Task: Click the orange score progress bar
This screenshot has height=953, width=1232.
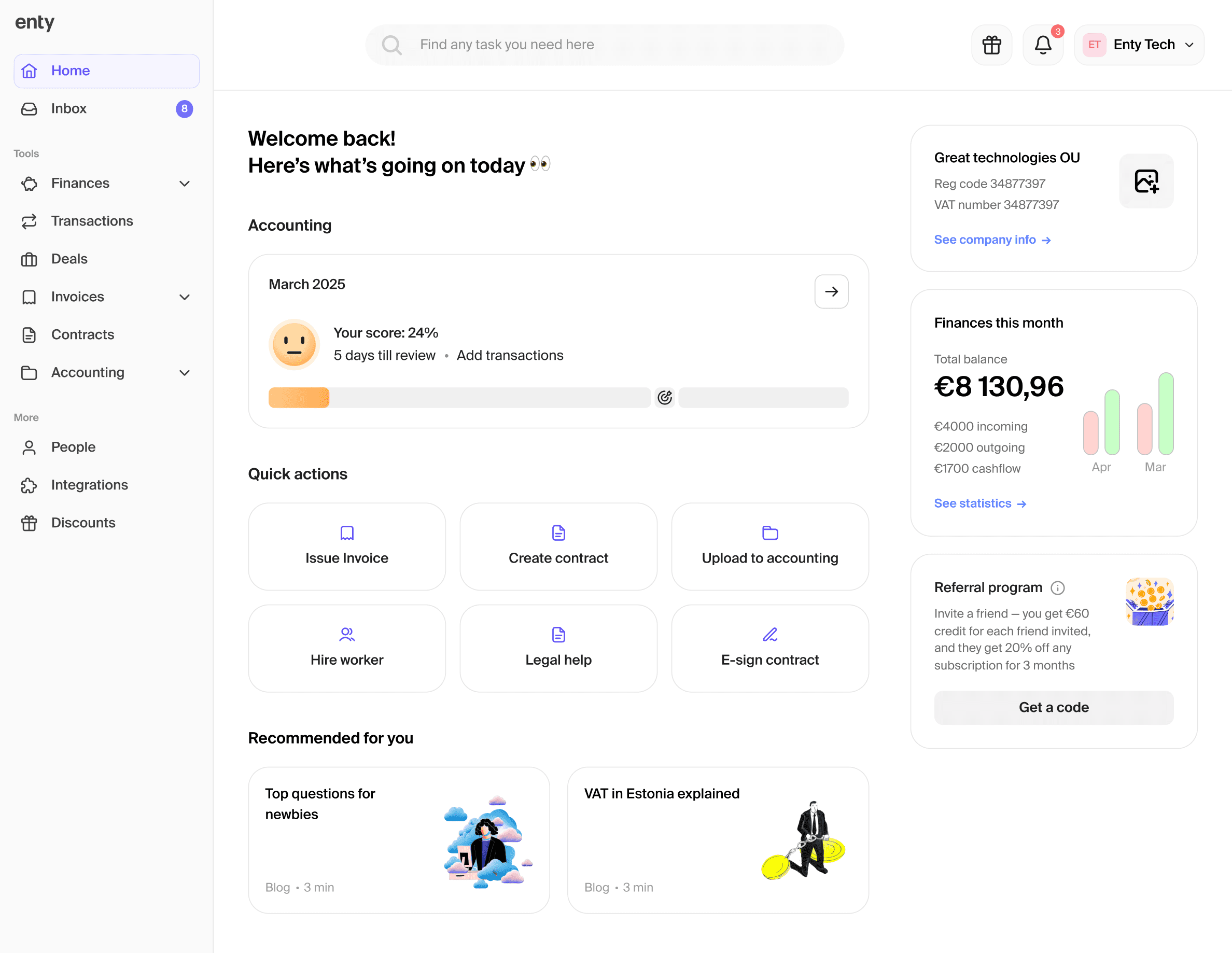Action: point(299,398)
